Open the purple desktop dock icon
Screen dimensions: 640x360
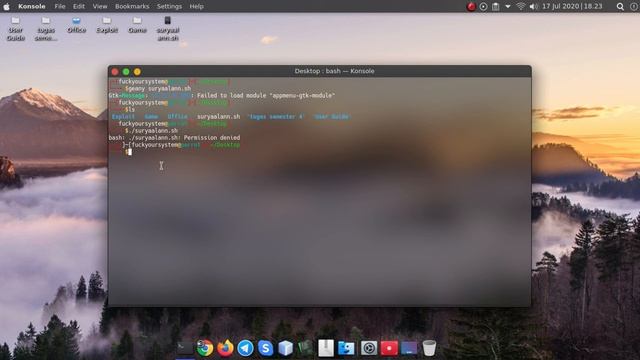pyautogui.click(x=409, y=348)
